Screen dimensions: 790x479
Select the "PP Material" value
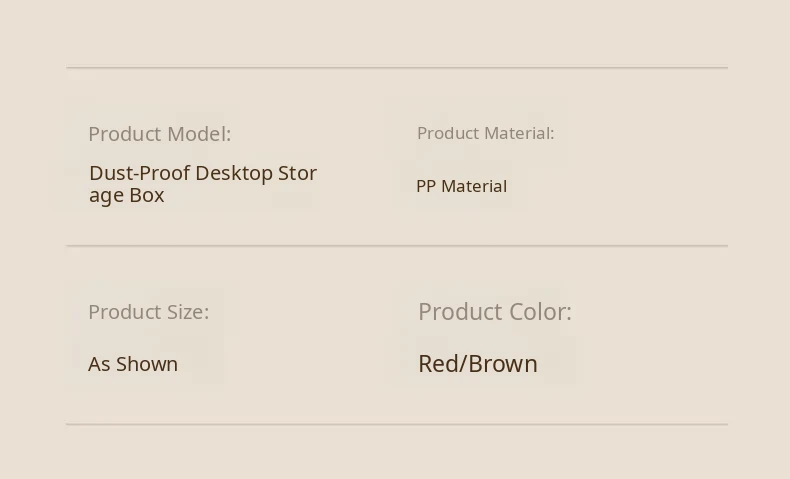coord(461,186)
